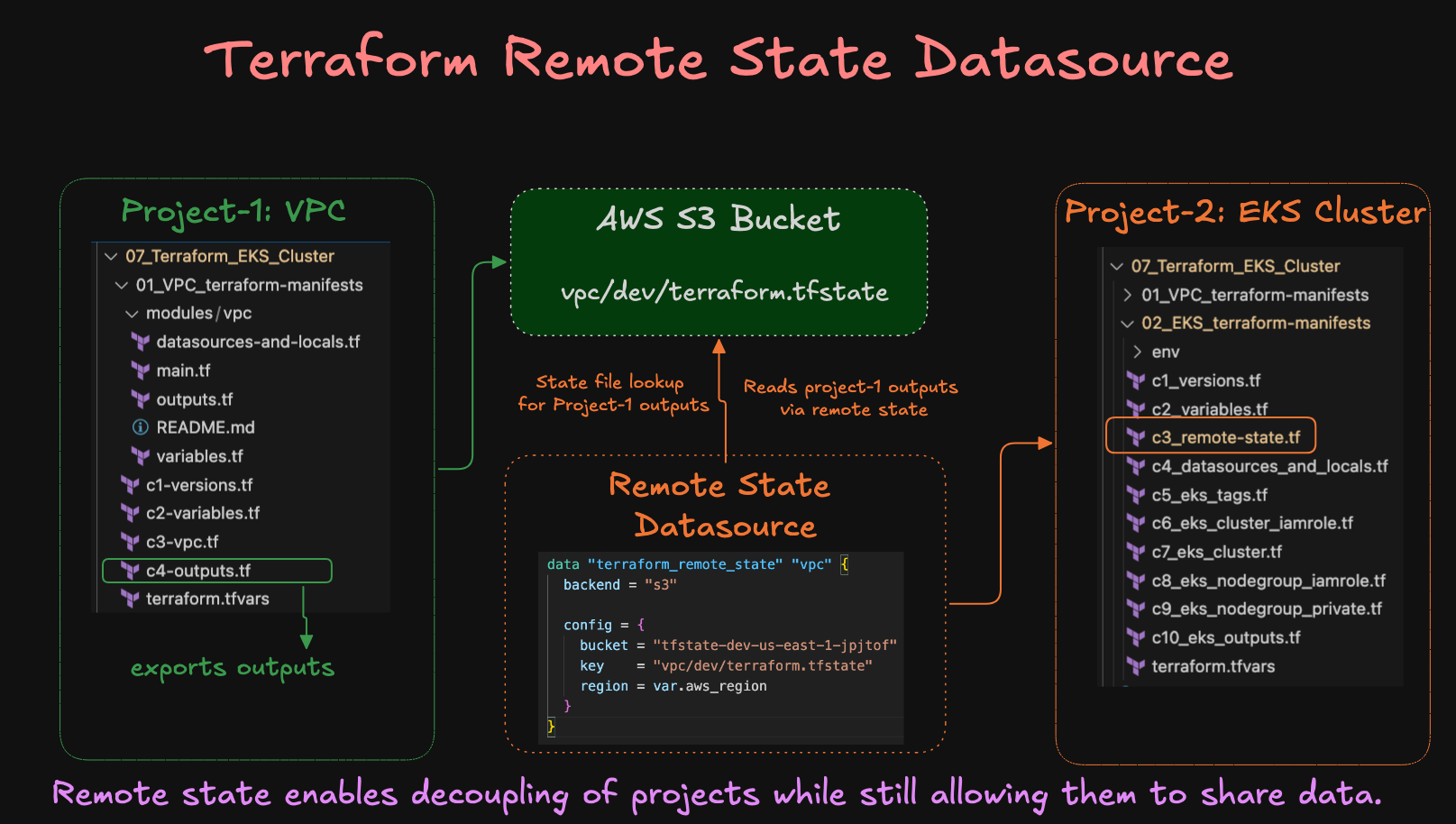Collapse the 02_EKS_terraform-manifests folder
Viewport: 1456px width, 824px height.
point(1126,323)
